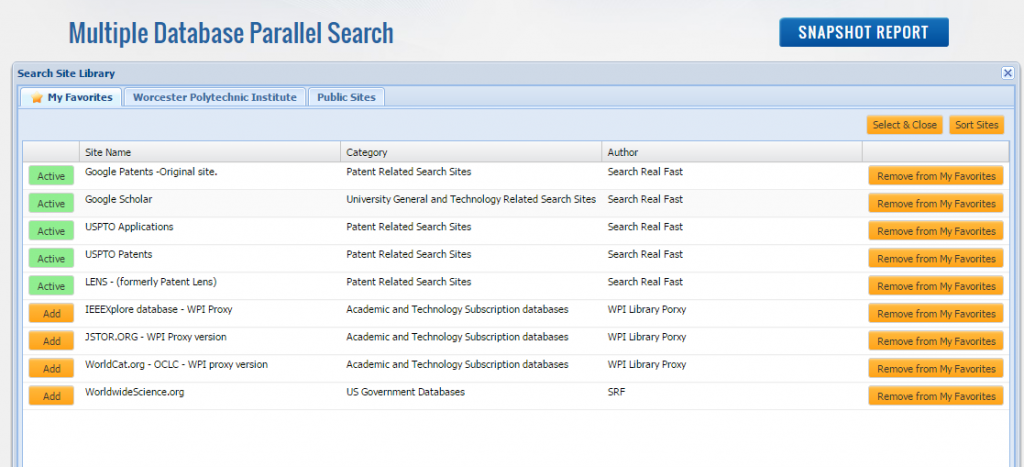
Task: Close the Search Site Library dialog
Action: coord(1008,73)
